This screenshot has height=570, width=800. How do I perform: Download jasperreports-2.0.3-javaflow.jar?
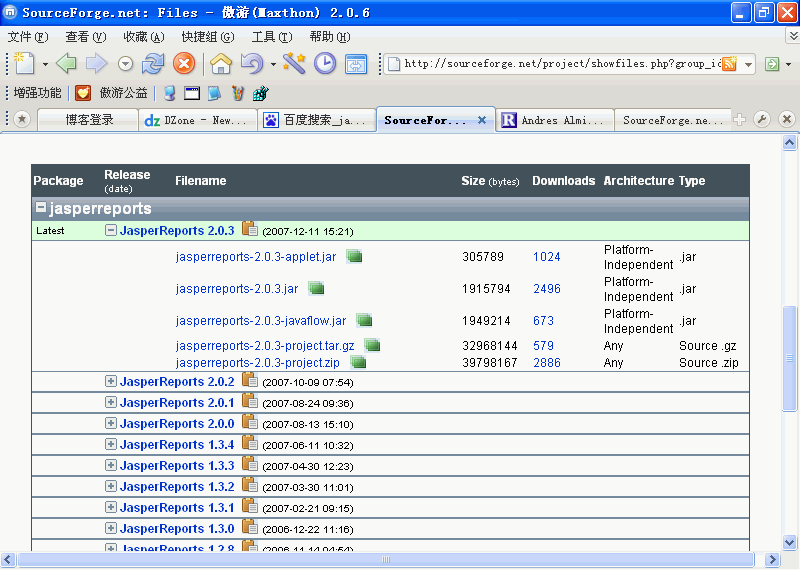pos(261,321)
